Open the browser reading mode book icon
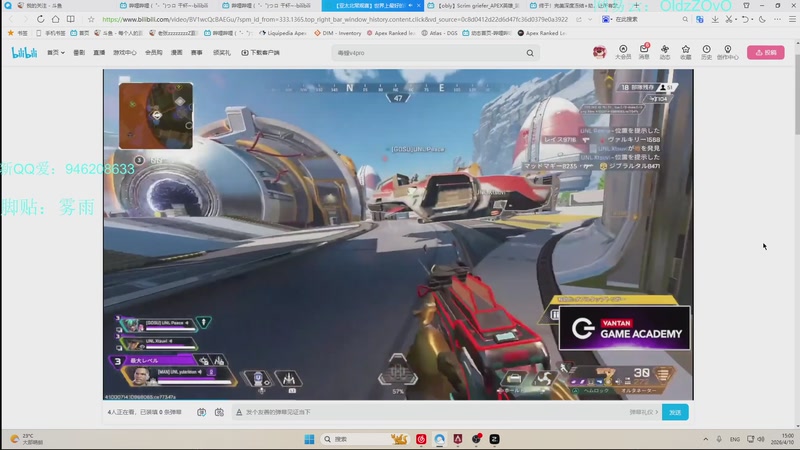 (x=70, y=19)
